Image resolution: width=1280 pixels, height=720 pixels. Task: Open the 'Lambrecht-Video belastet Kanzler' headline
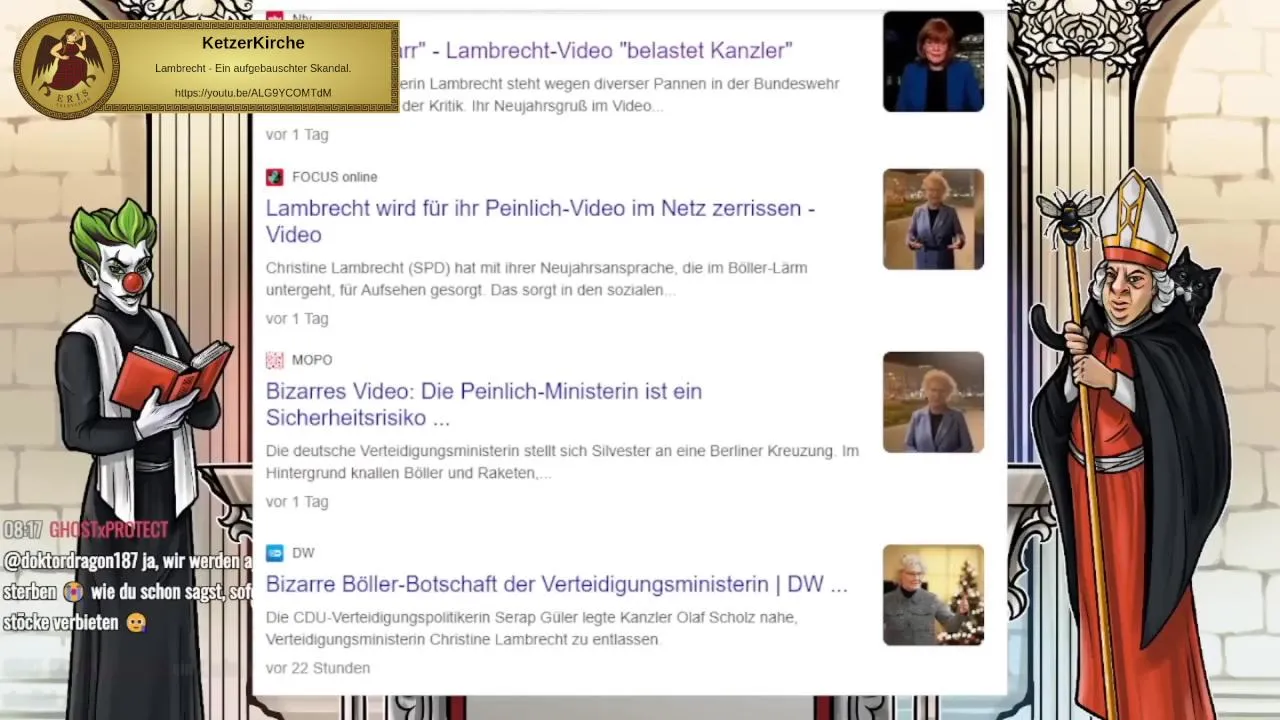[596, 50]
